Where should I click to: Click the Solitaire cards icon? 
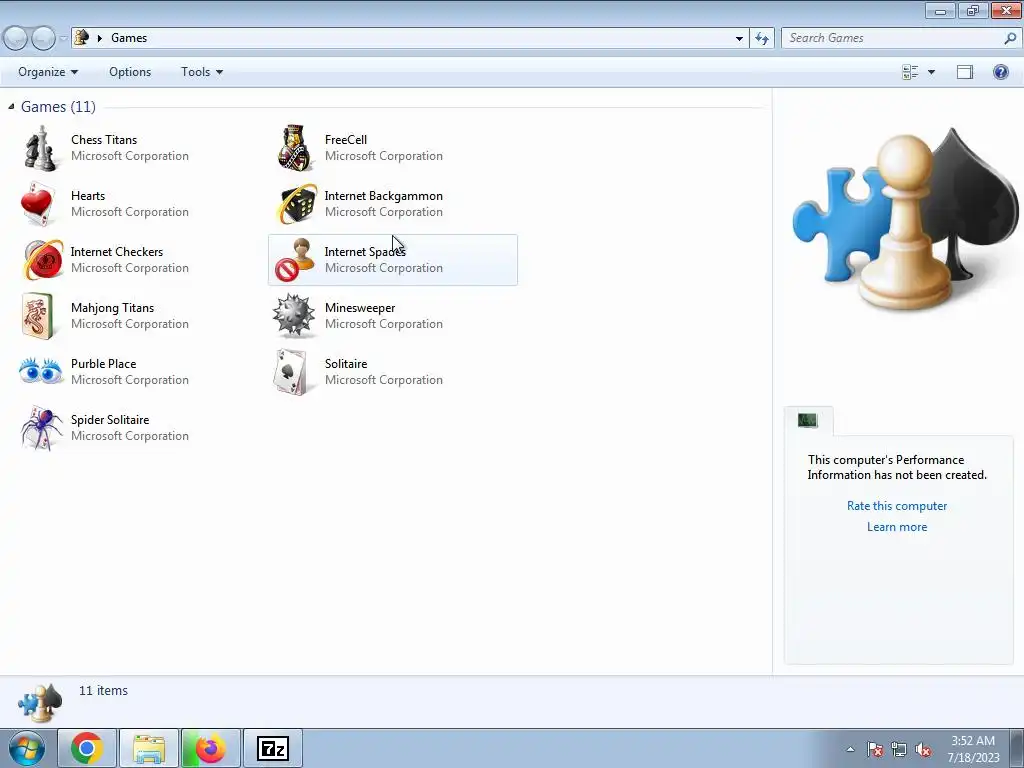(x=290, y=372)
